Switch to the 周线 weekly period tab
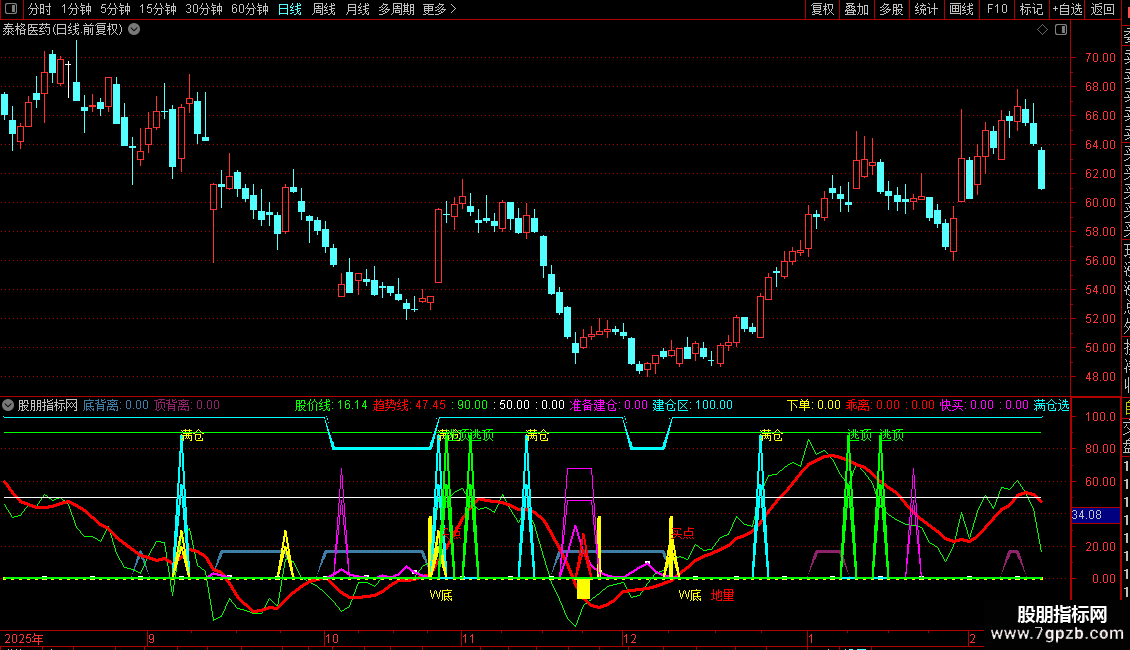This screenshot has height=650, width=1130. (x=324, y=9)
